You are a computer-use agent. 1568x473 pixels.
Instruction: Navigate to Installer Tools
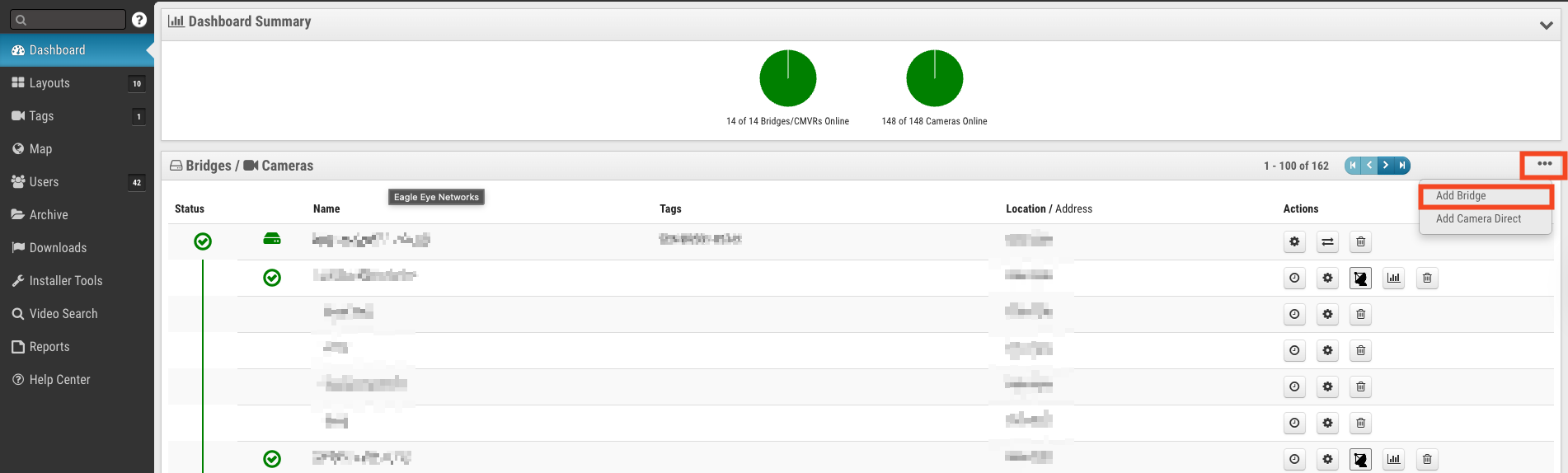click(65, 281)
